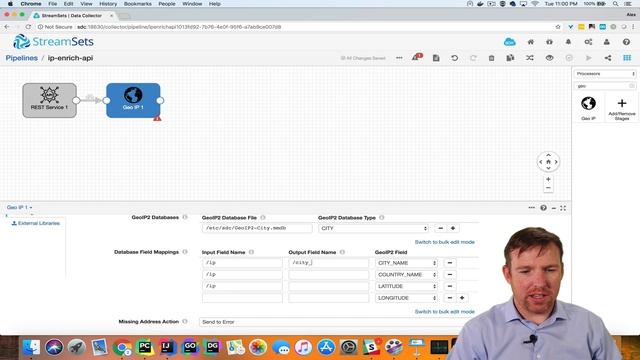The height and width of the screenshot is (360, 640).
Task: Open the Chrome Bookmarks menu
Action: (x=138, y=4)
